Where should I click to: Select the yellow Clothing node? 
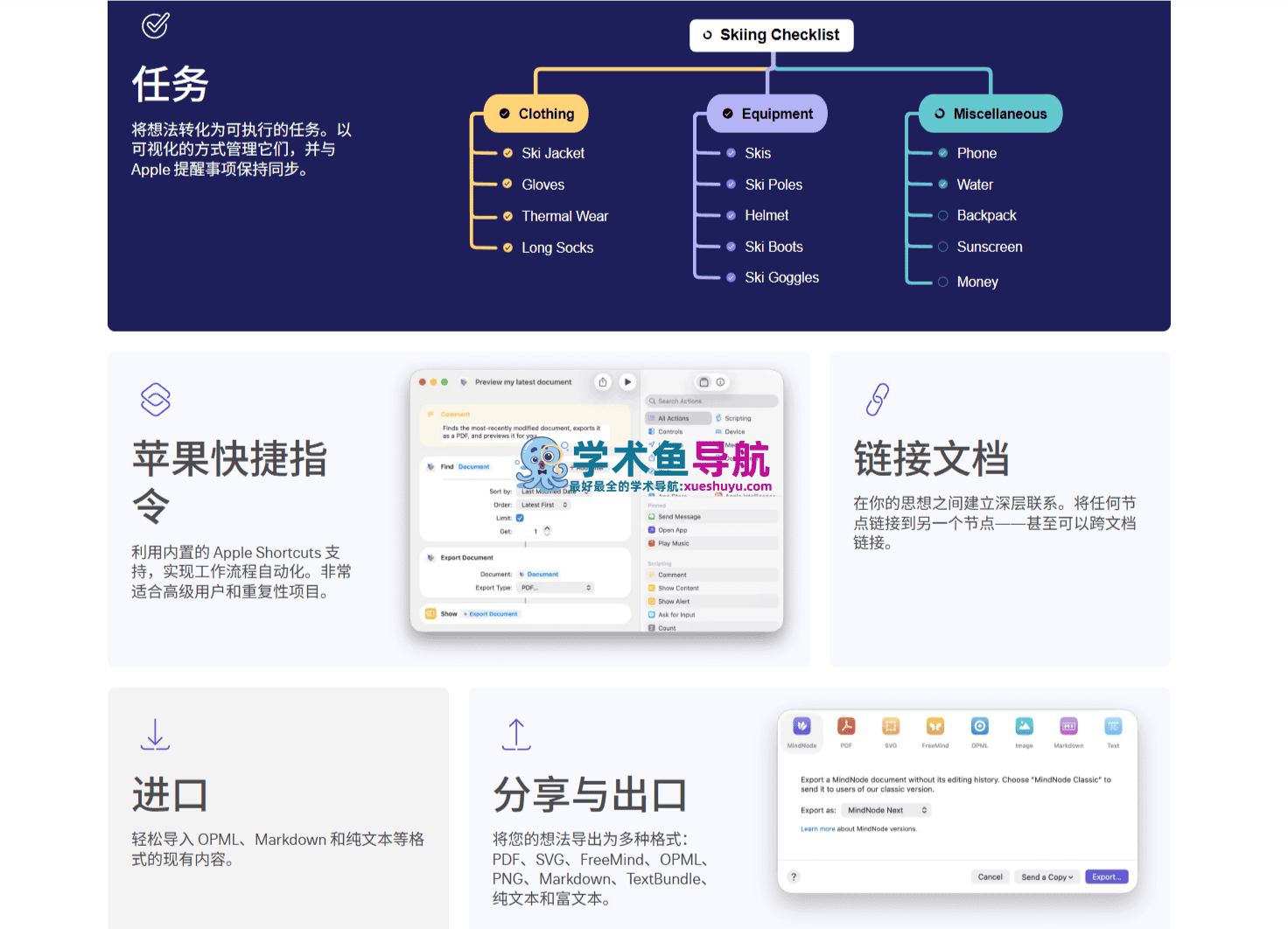point(536,114)
